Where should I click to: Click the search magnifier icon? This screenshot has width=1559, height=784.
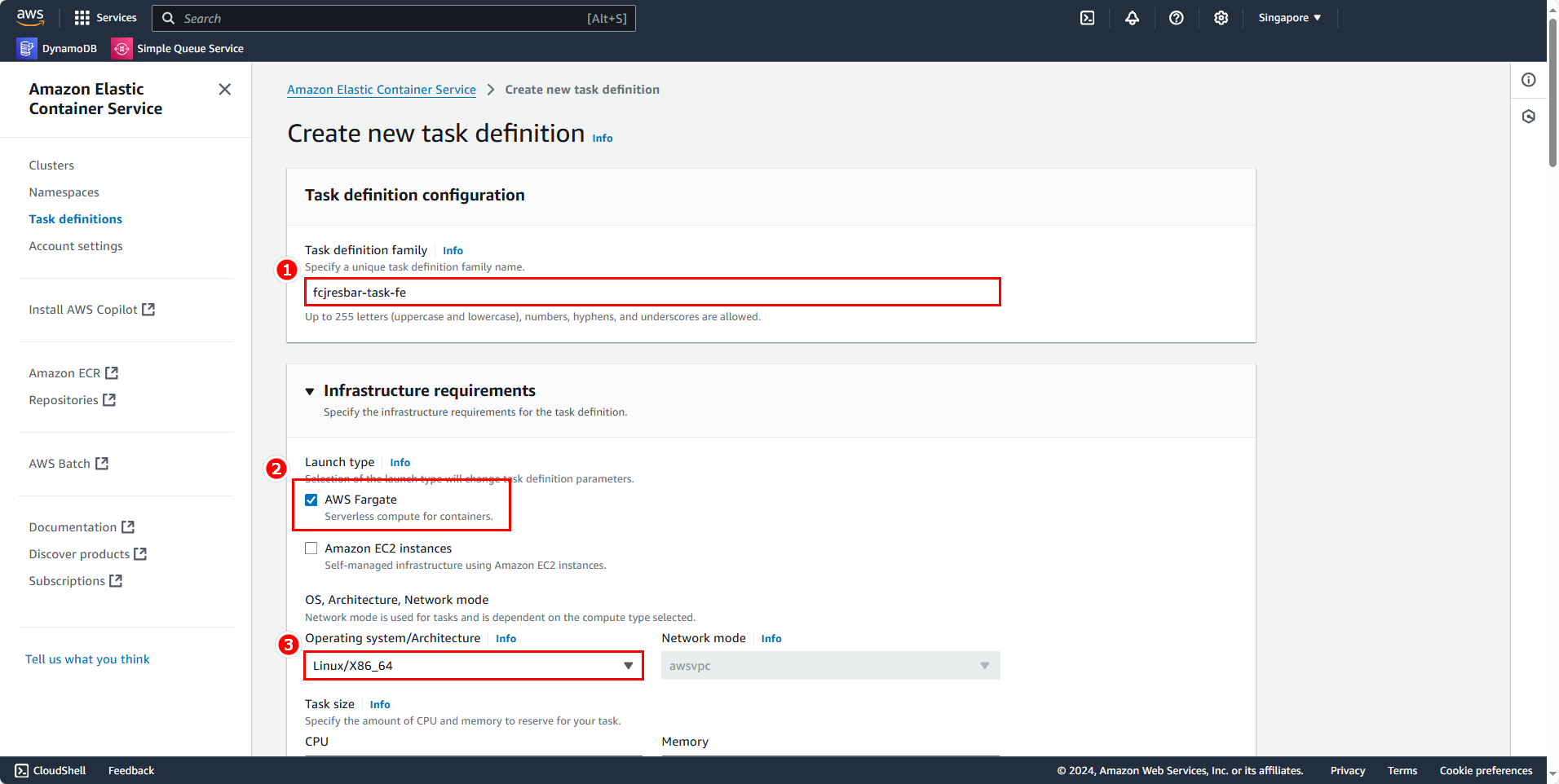tap(168, 18)
